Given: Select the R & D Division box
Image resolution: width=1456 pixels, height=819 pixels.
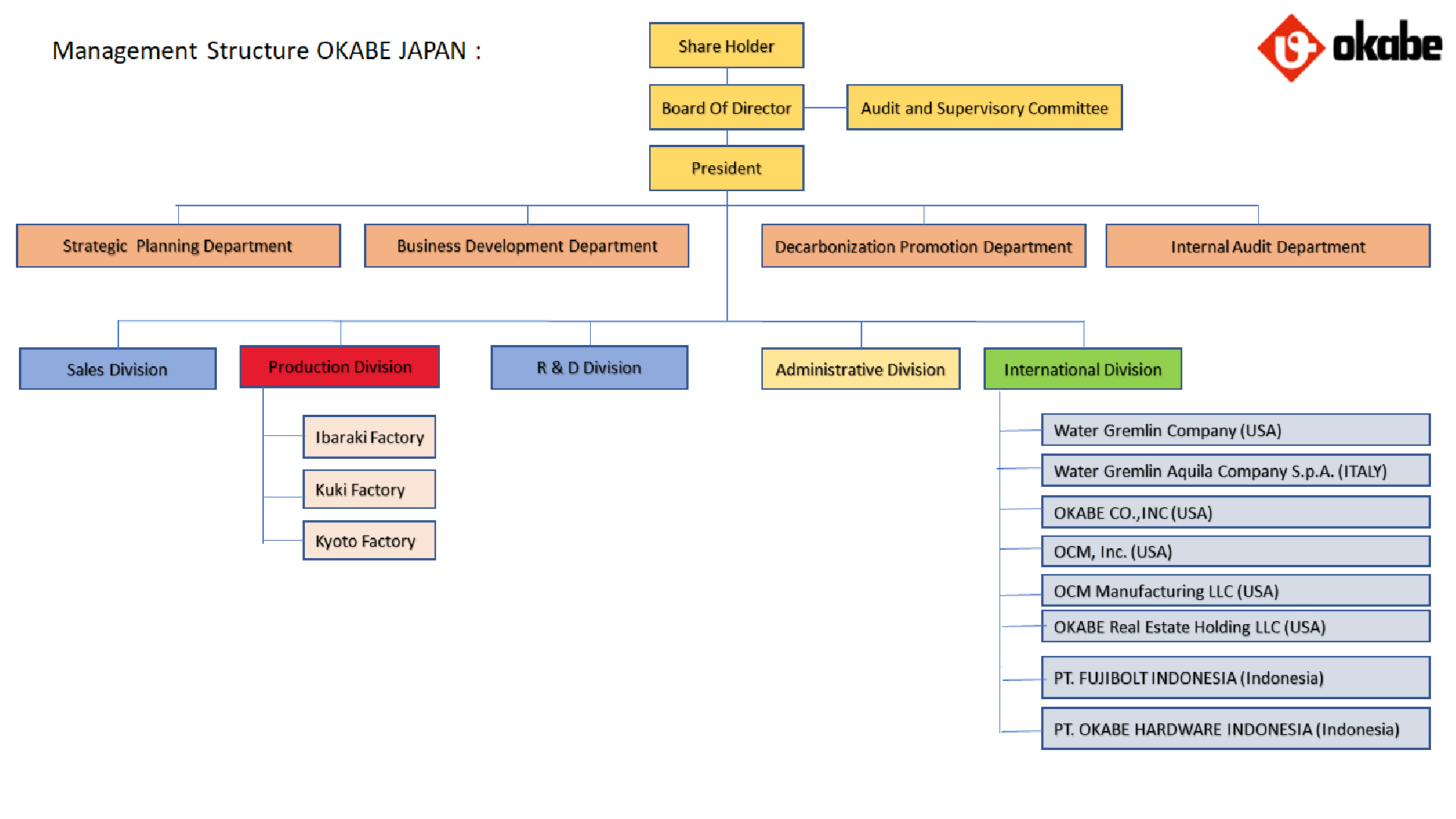Looking at the screenshot, I should point(588,368).
